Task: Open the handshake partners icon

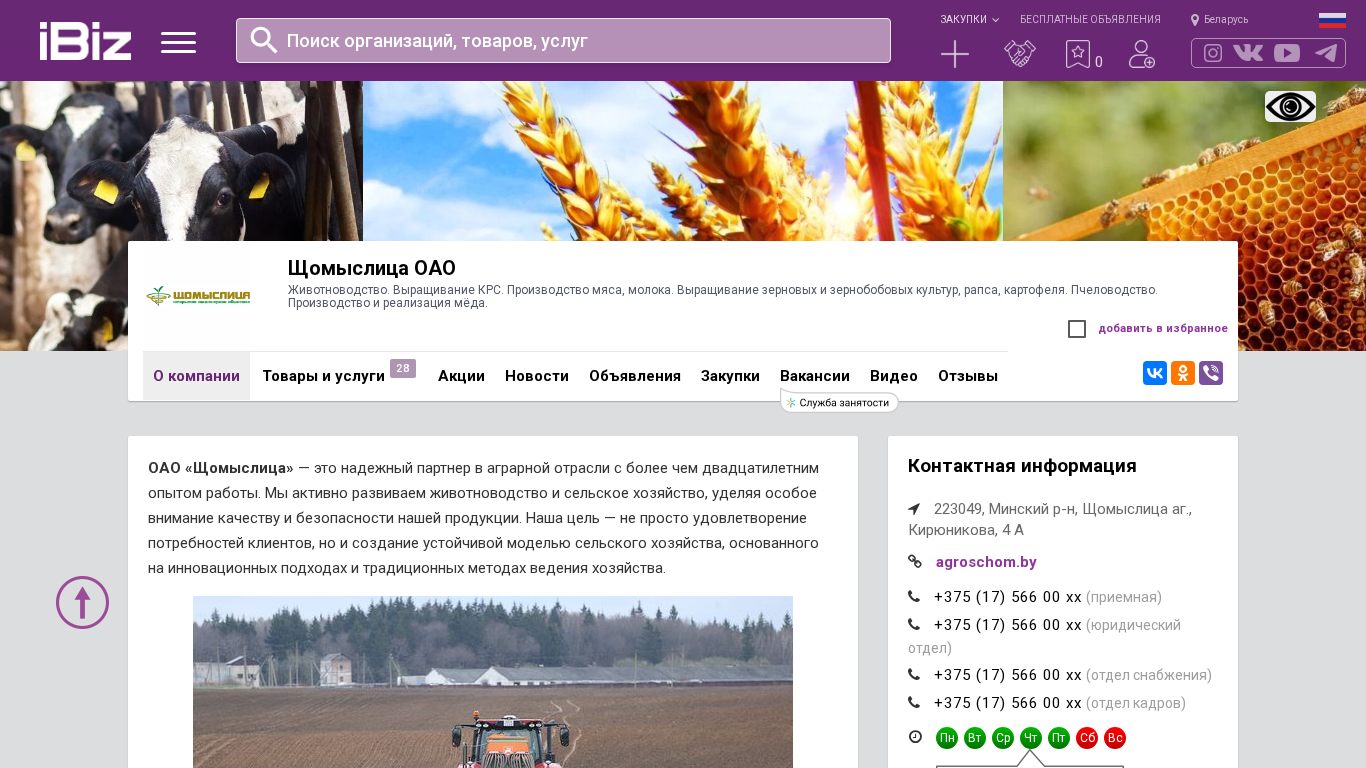Action: [x=1020, y=54]
